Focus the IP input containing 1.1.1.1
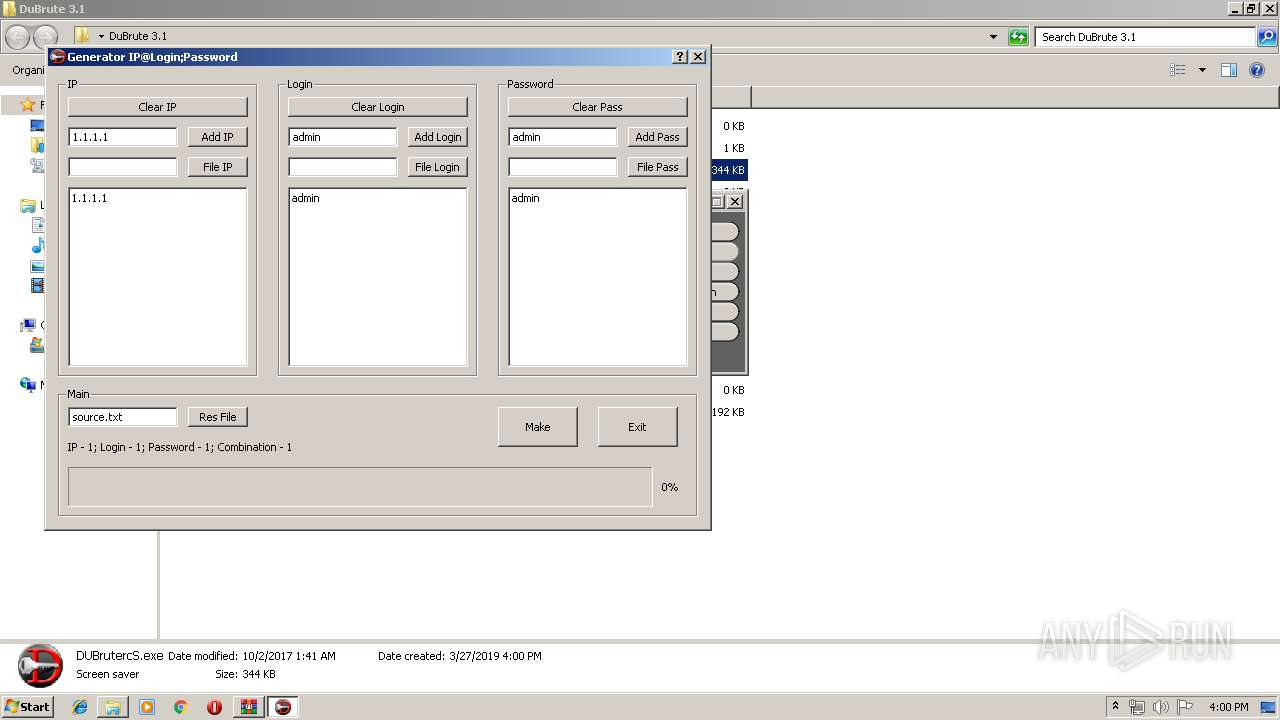This screenshot has height=720, width=1280. click(123, 137)
